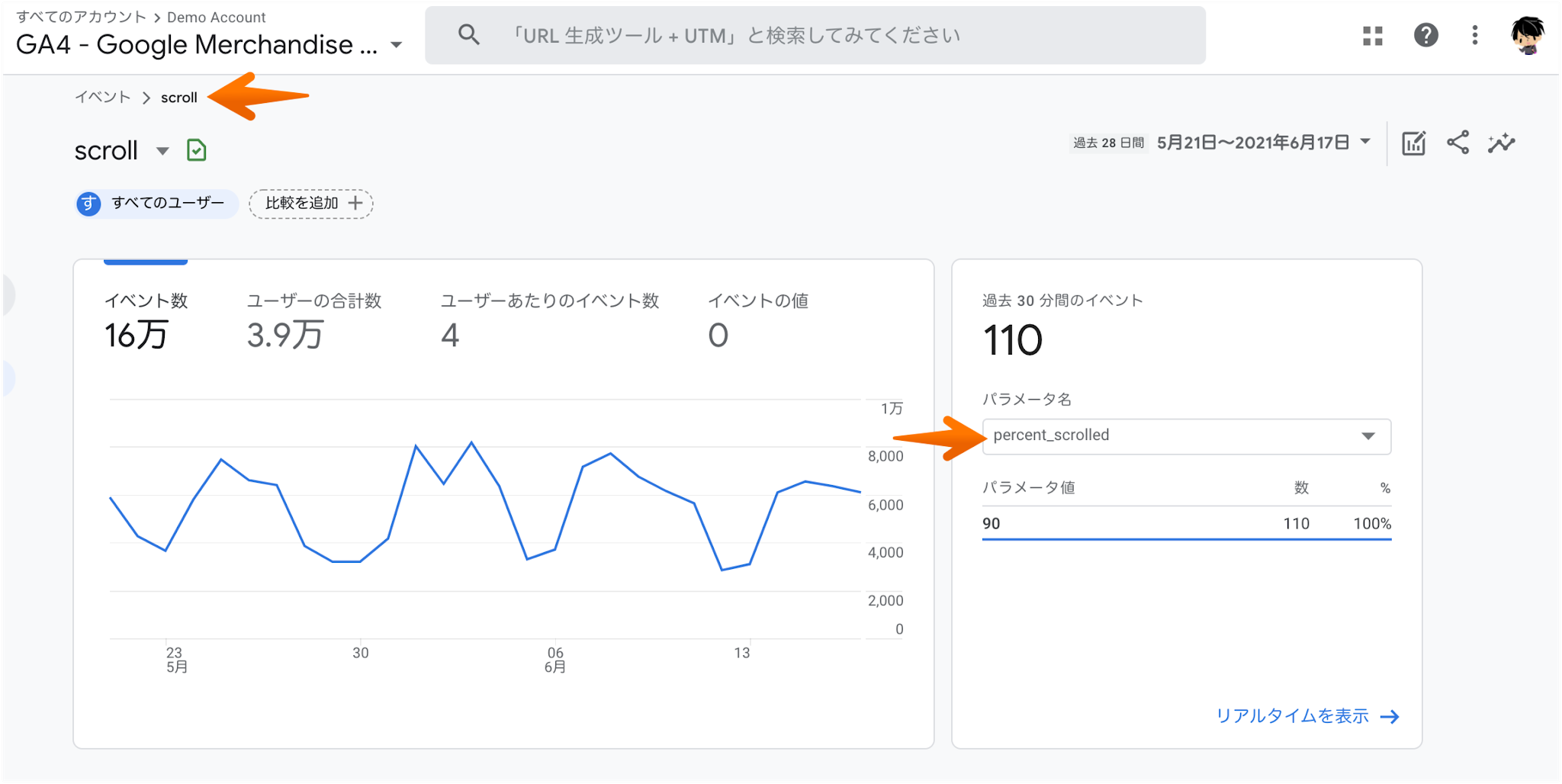Open the scroll event name dropdown arrow
Viewport: 1562px width, 784px height.
tap(162, 151)
